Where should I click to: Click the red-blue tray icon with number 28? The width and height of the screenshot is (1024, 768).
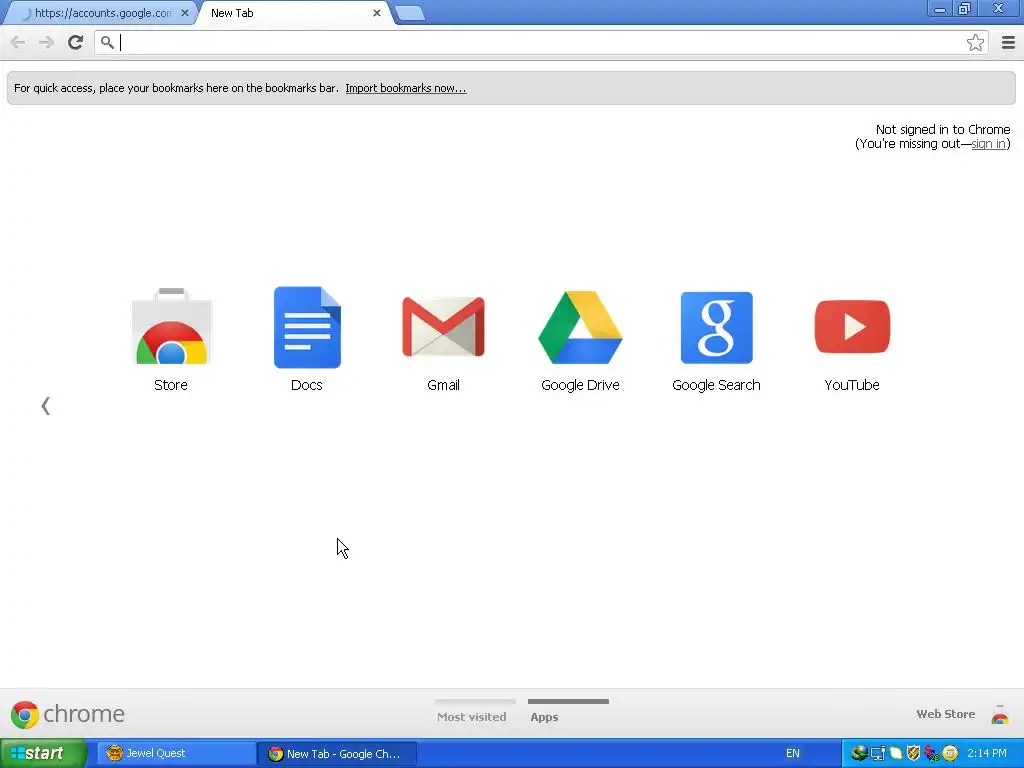[932, 754]
